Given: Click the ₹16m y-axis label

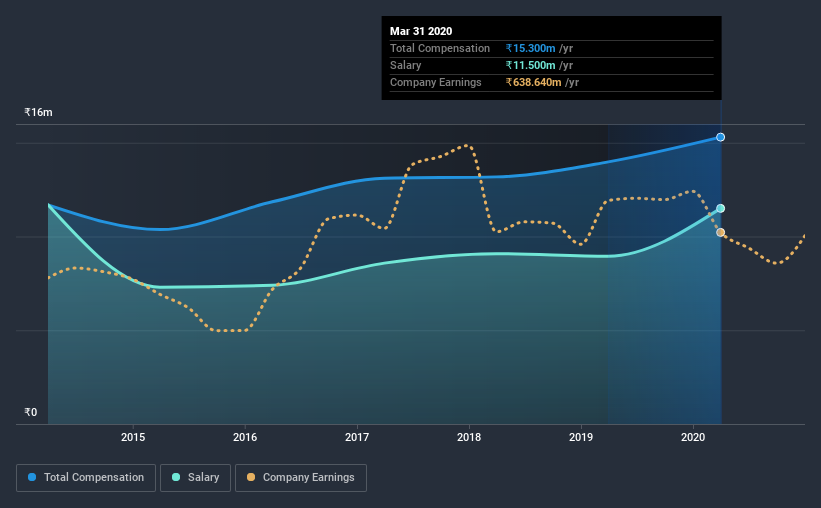Looking at the screenshot, I should click(x=38, y=112).
